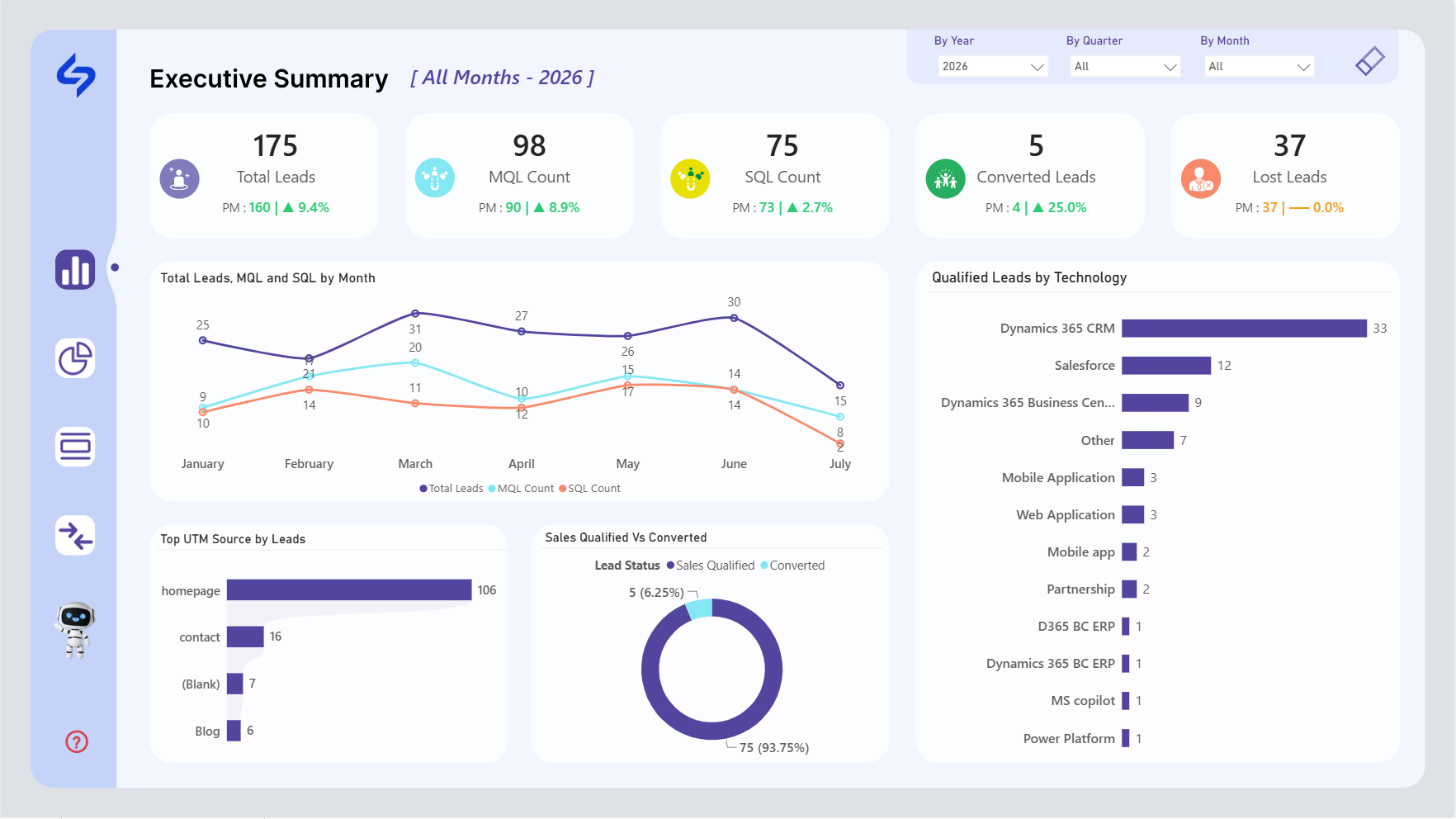Click the Salesforce bar in technology chart
Image resolution: width=1456 pixels, height=819 pixels.
pyautogui.click(x=1166, y=365)
